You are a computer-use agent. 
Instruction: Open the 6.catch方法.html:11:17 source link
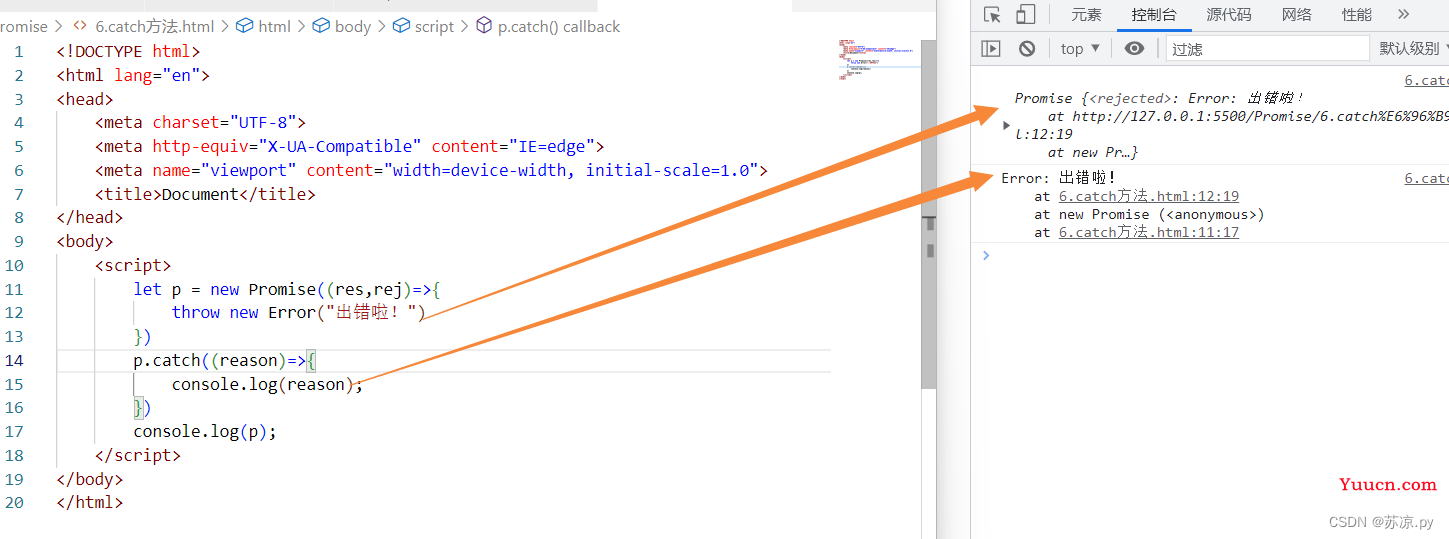pyautogui.click(x=1149, y=232)
